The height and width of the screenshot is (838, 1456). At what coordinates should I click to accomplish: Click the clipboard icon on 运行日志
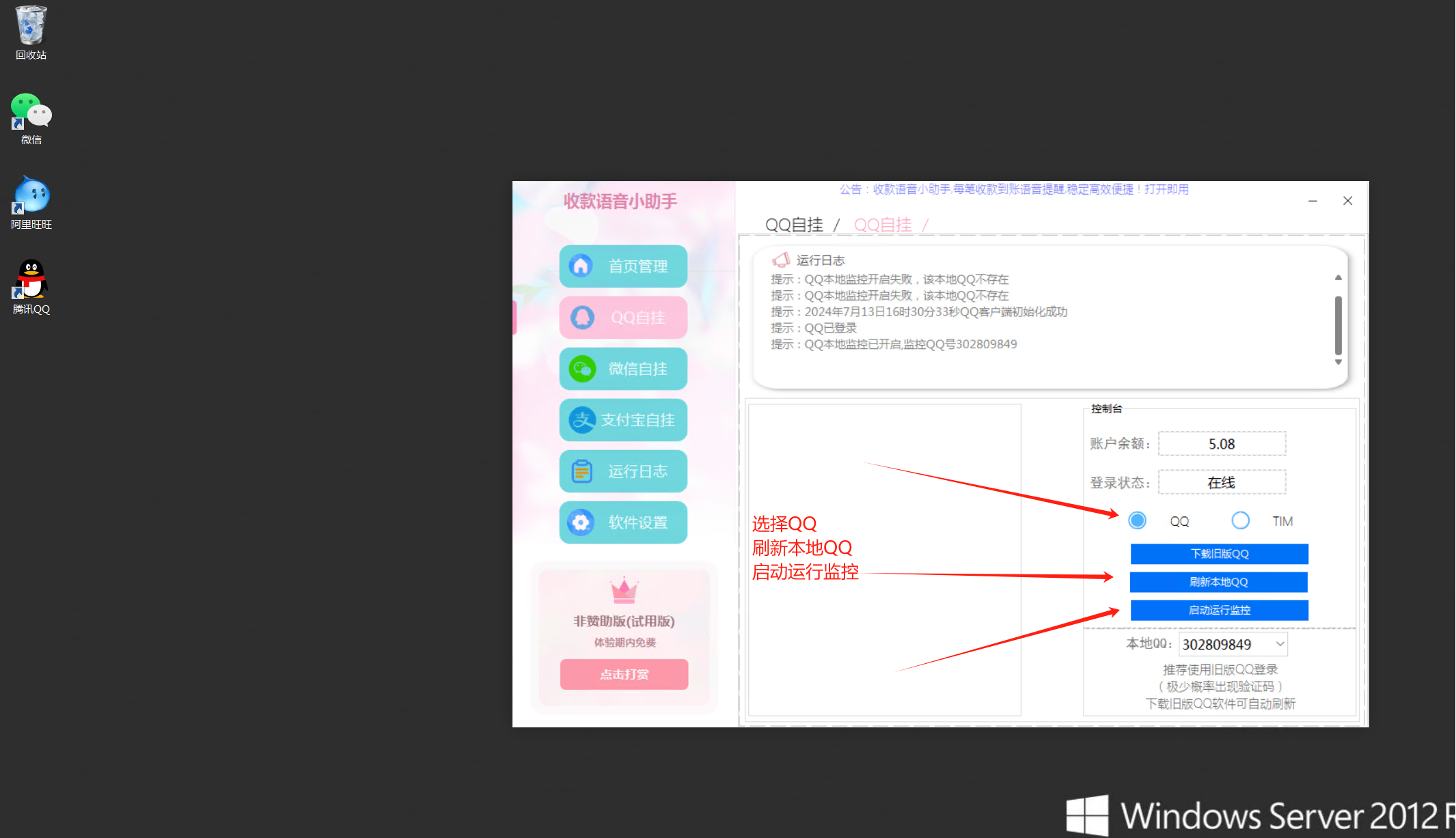pyautogui.click(x=581, y=471)
